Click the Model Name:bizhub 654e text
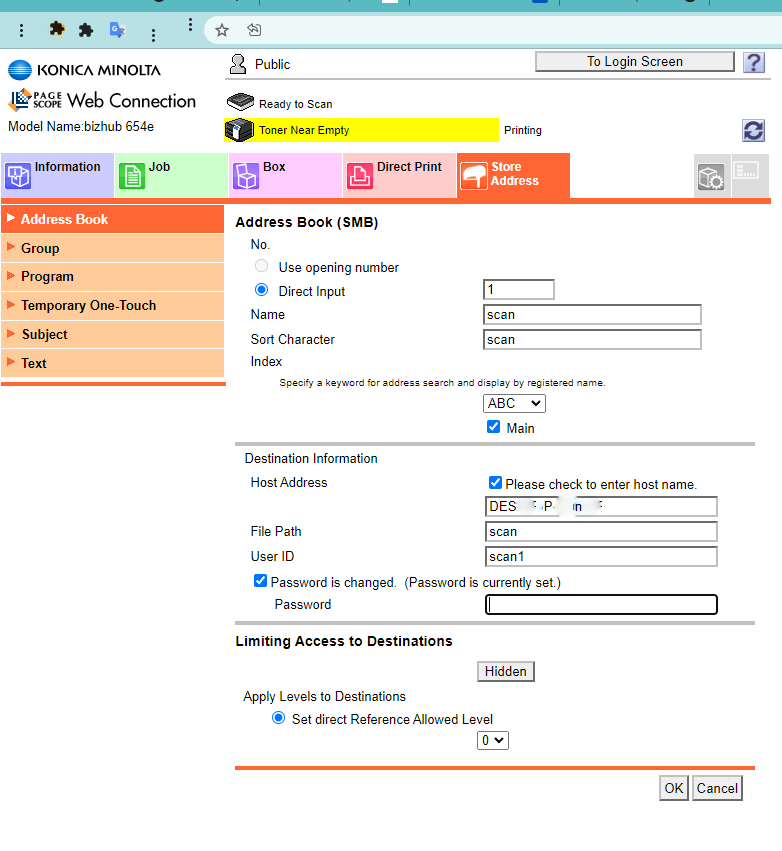Image resolution: width=782 pixels, height=851 pixels. [x=81, y=126]
